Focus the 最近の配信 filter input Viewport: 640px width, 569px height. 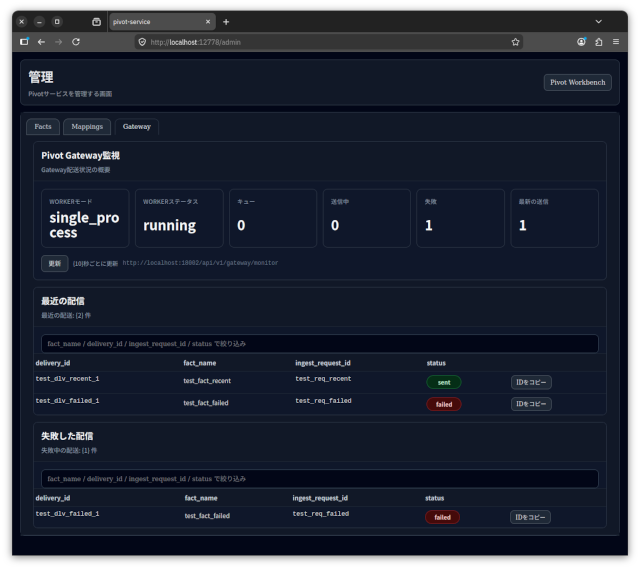320,344
